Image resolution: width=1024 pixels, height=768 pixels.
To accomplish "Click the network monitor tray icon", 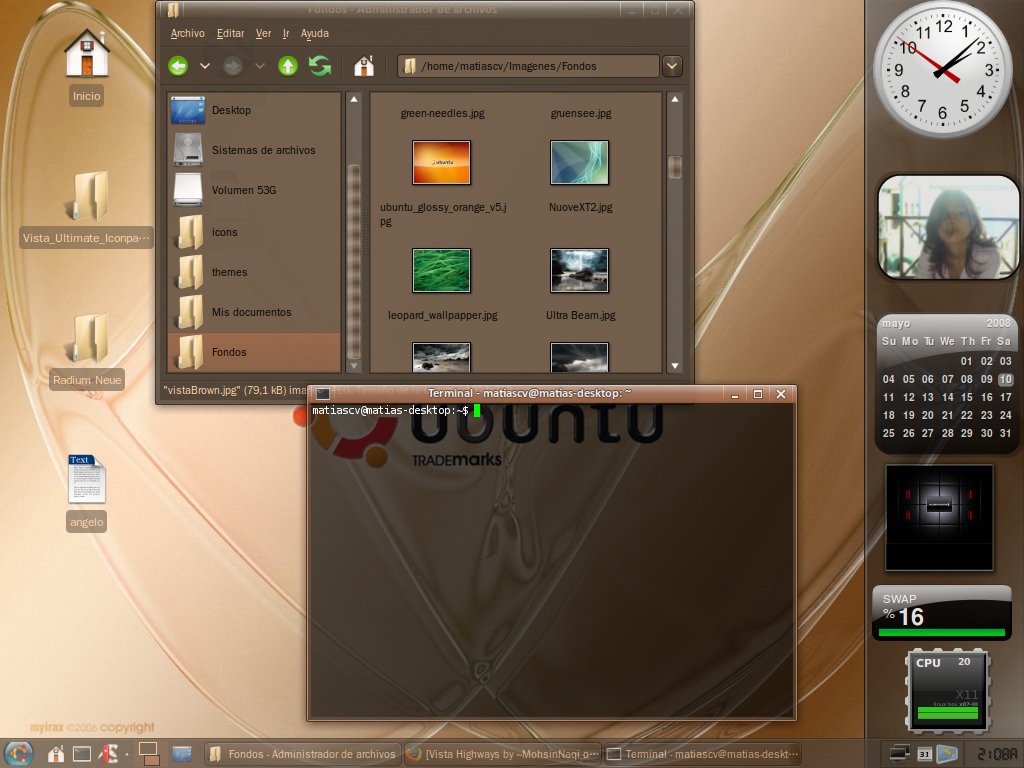I will (899, 754).
